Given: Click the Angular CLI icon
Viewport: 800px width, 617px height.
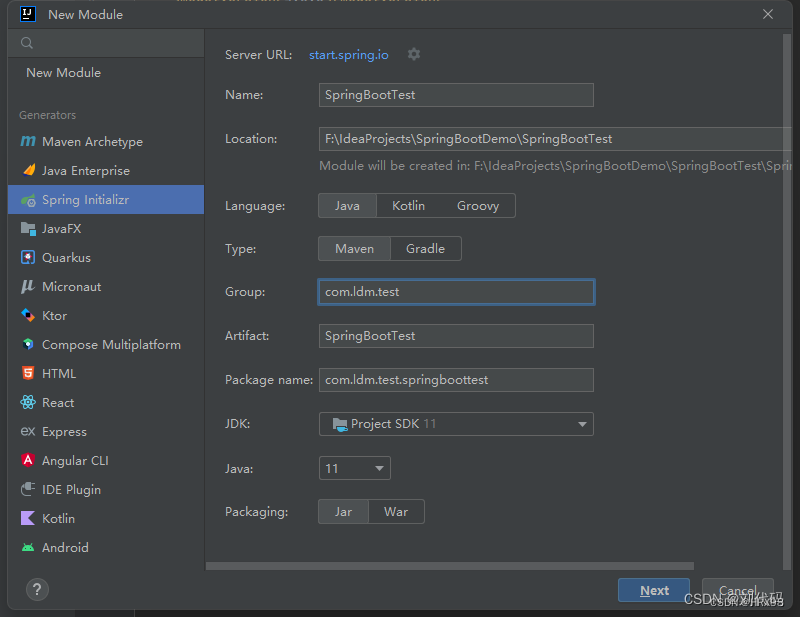Looking at the screenshot, I should point(28,460).
